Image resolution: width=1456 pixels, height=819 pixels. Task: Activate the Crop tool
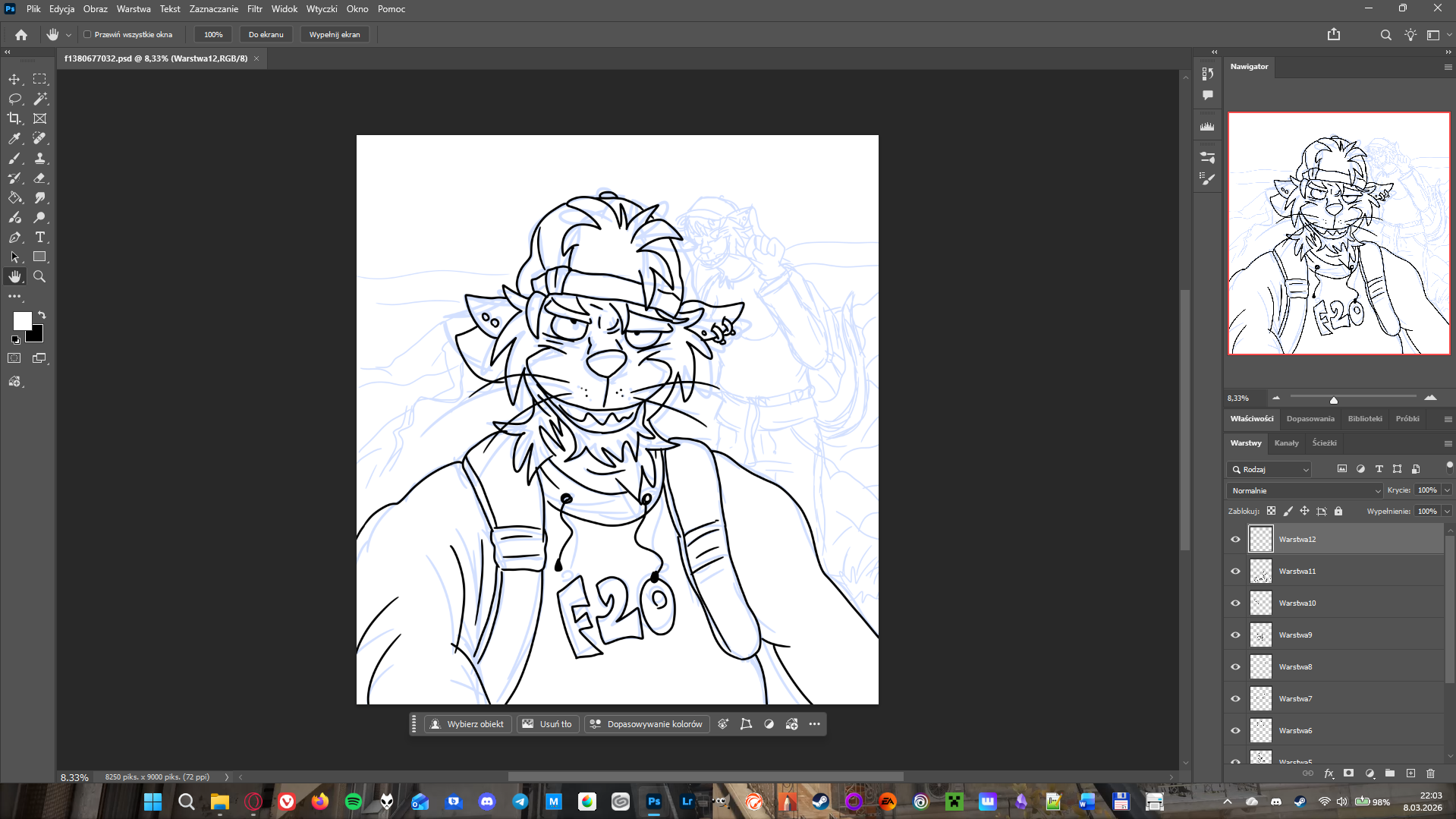(14, 118)
